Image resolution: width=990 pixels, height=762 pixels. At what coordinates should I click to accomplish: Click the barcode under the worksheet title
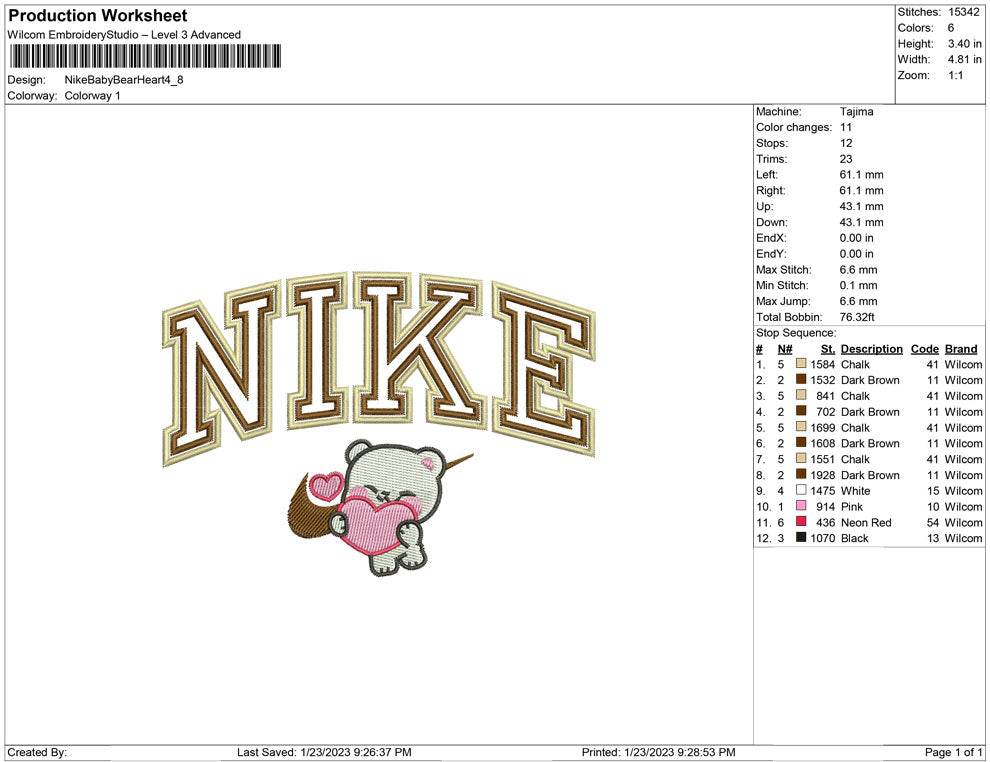(x=145, y=56)
